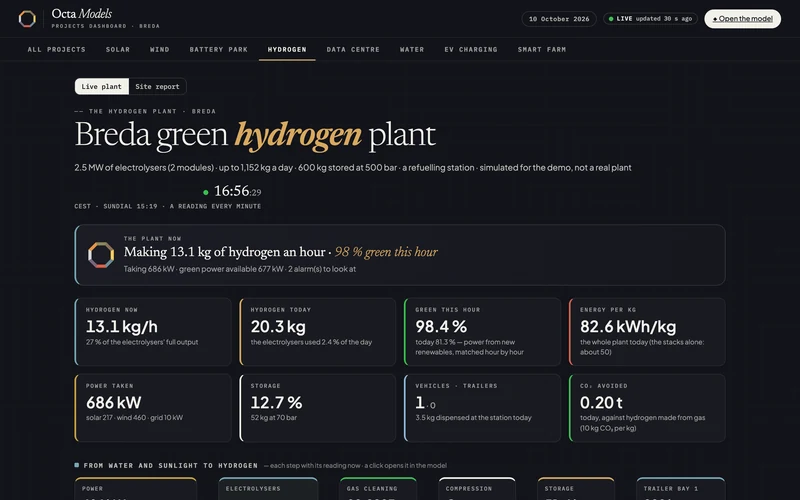Click '3.5 kg dispensed at the station today' text

point(473,417)
